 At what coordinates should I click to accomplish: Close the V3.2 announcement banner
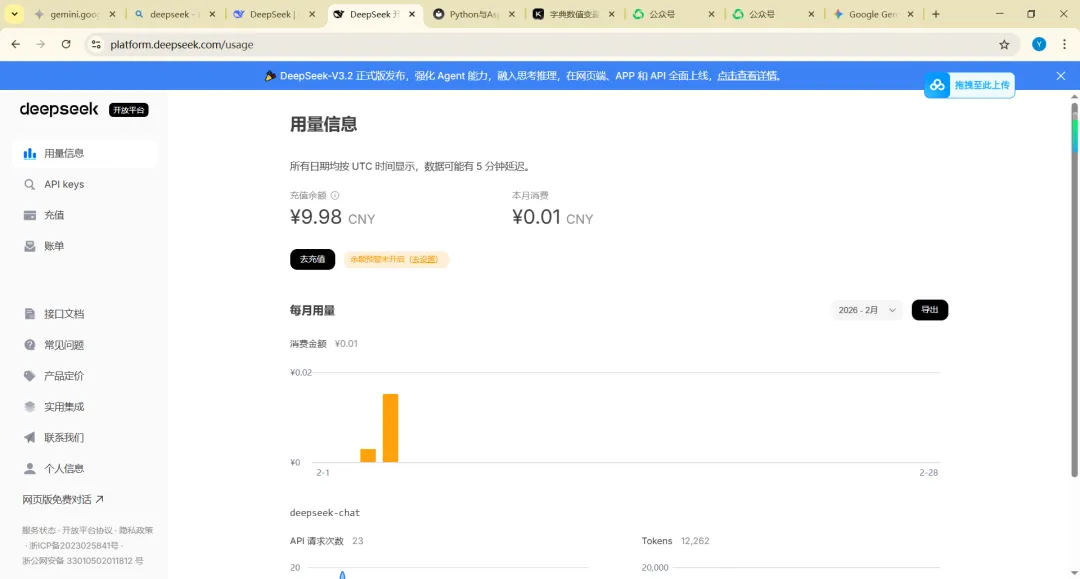pyautogui.click(x=1061, y=76)
